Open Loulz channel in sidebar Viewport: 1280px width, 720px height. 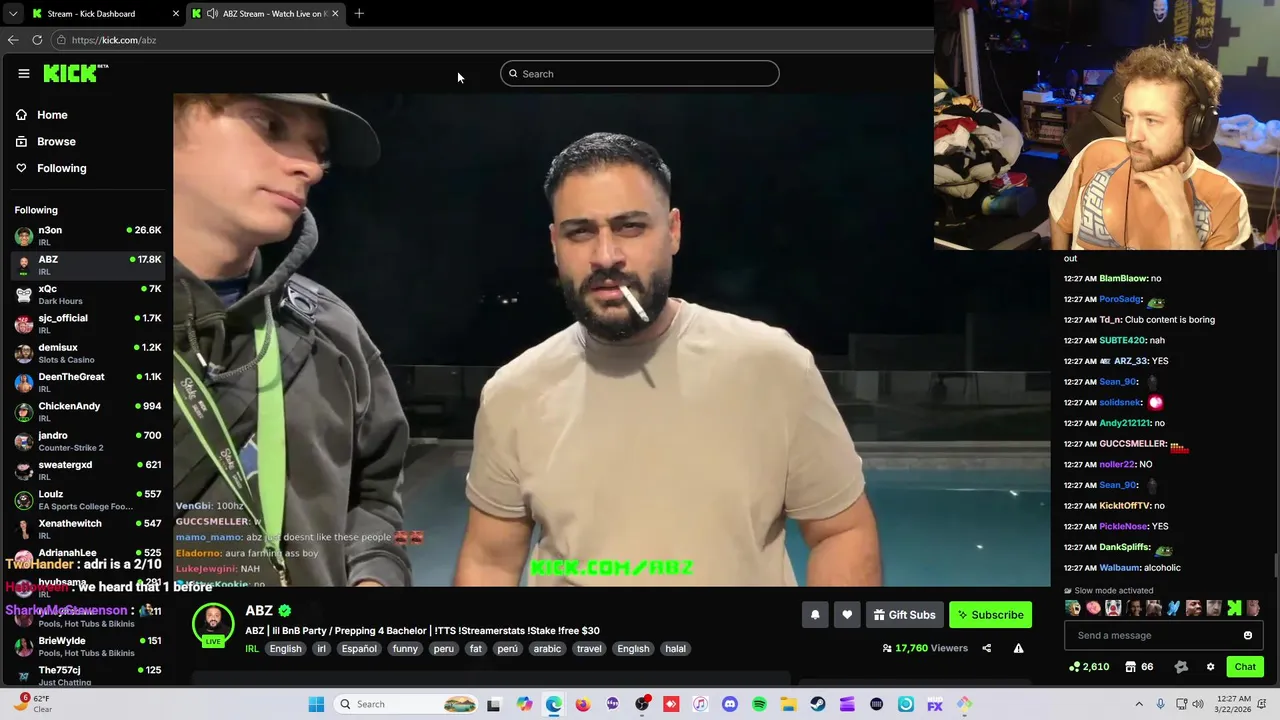pyautogui.click(x=88, y=500)
